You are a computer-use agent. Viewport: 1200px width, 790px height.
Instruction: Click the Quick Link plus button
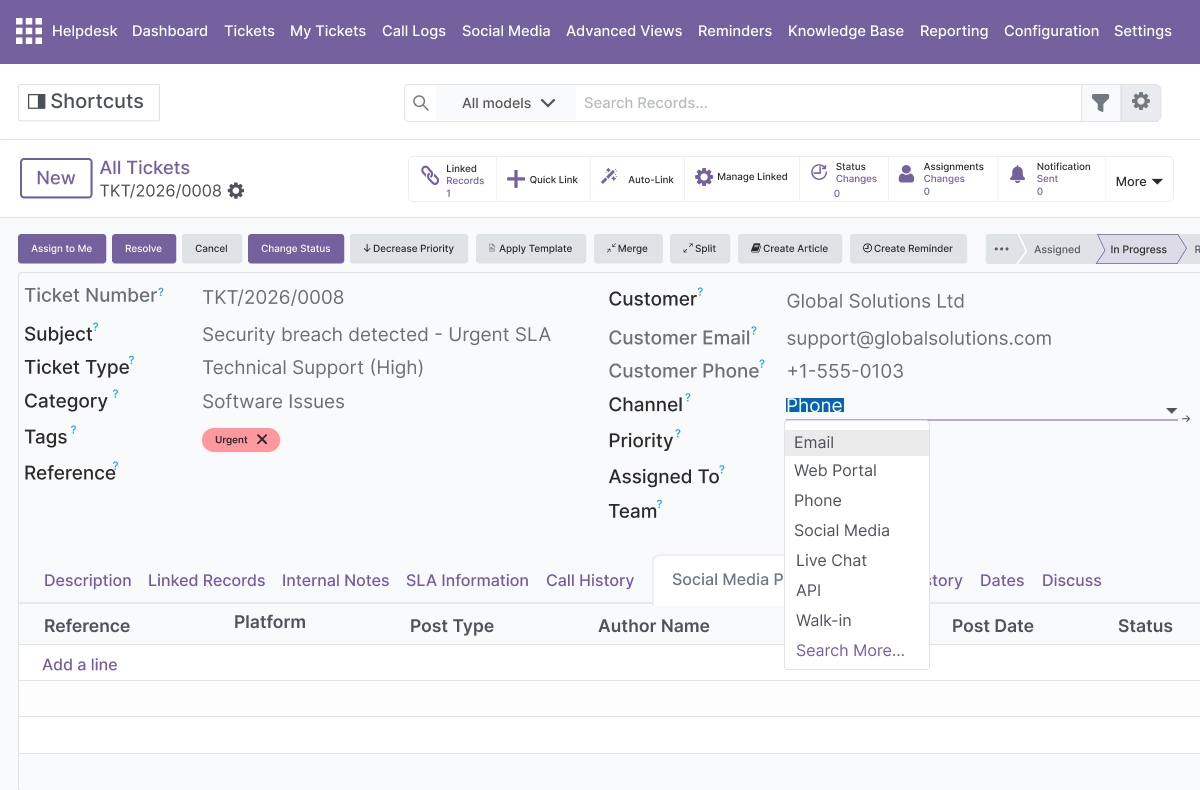click(x=543, y=179)
